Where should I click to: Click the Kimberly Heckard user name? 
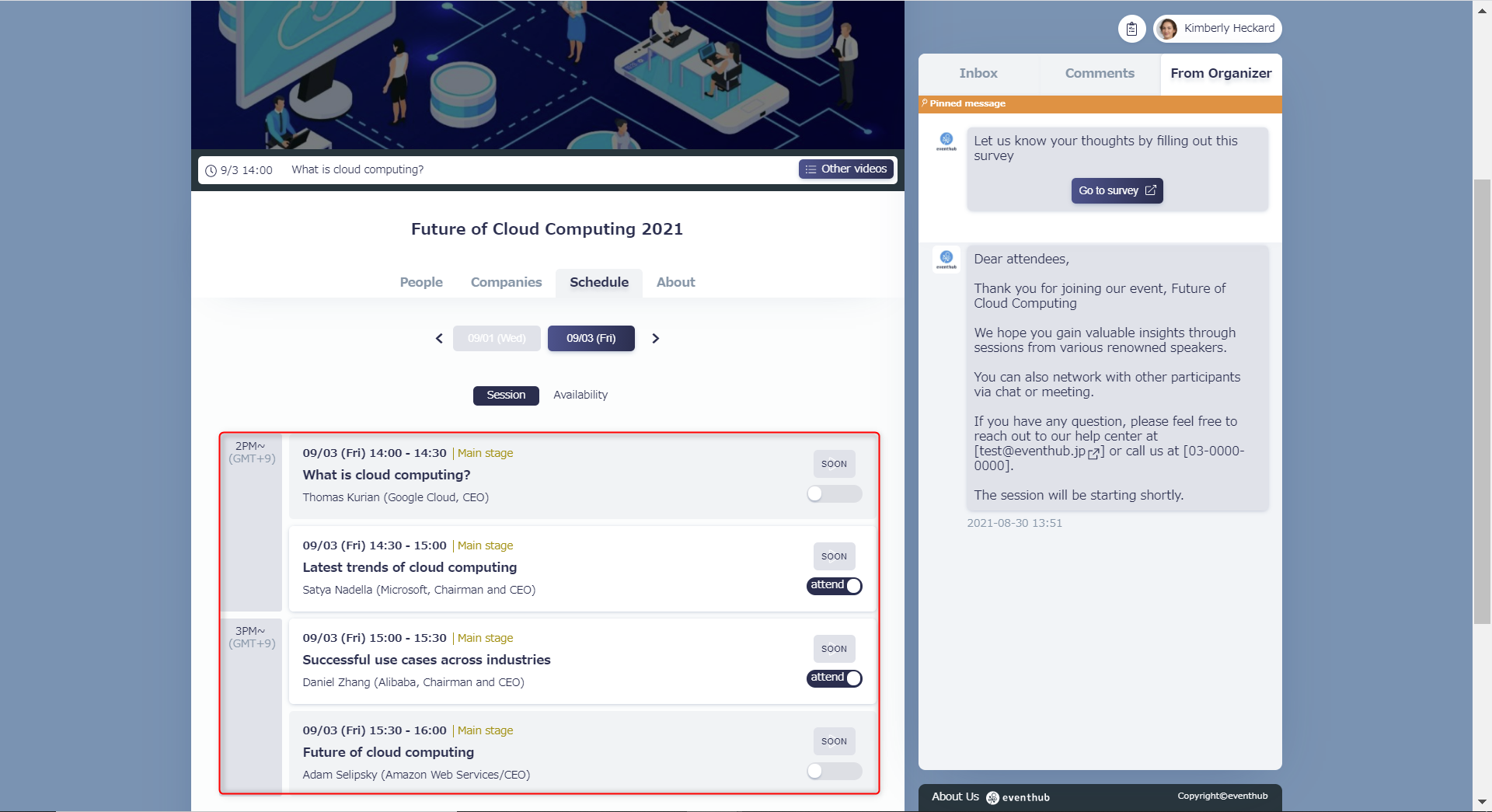tap(1229, 29)
